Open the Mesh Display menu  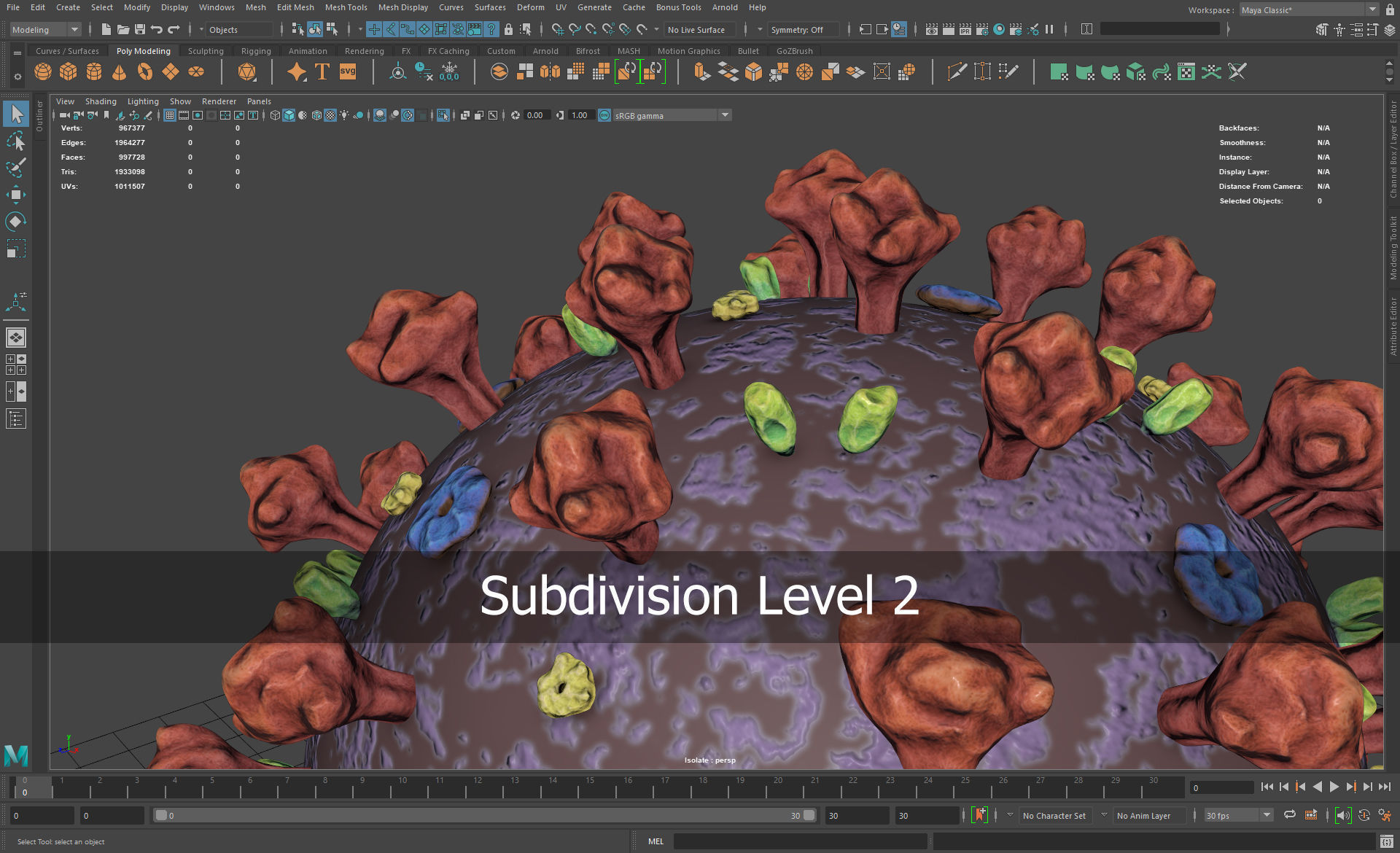pos(402,7)
